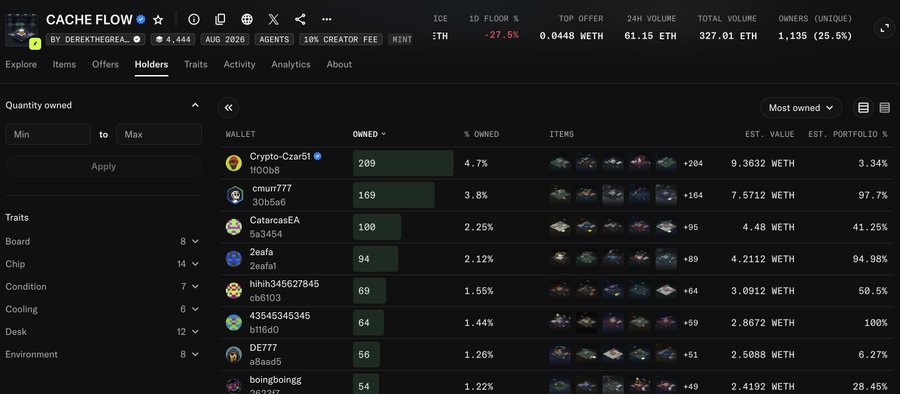Click first item thumbnail in 2eafa row
Viewport: 900px width, 394px height.
[x=560, y=258]
